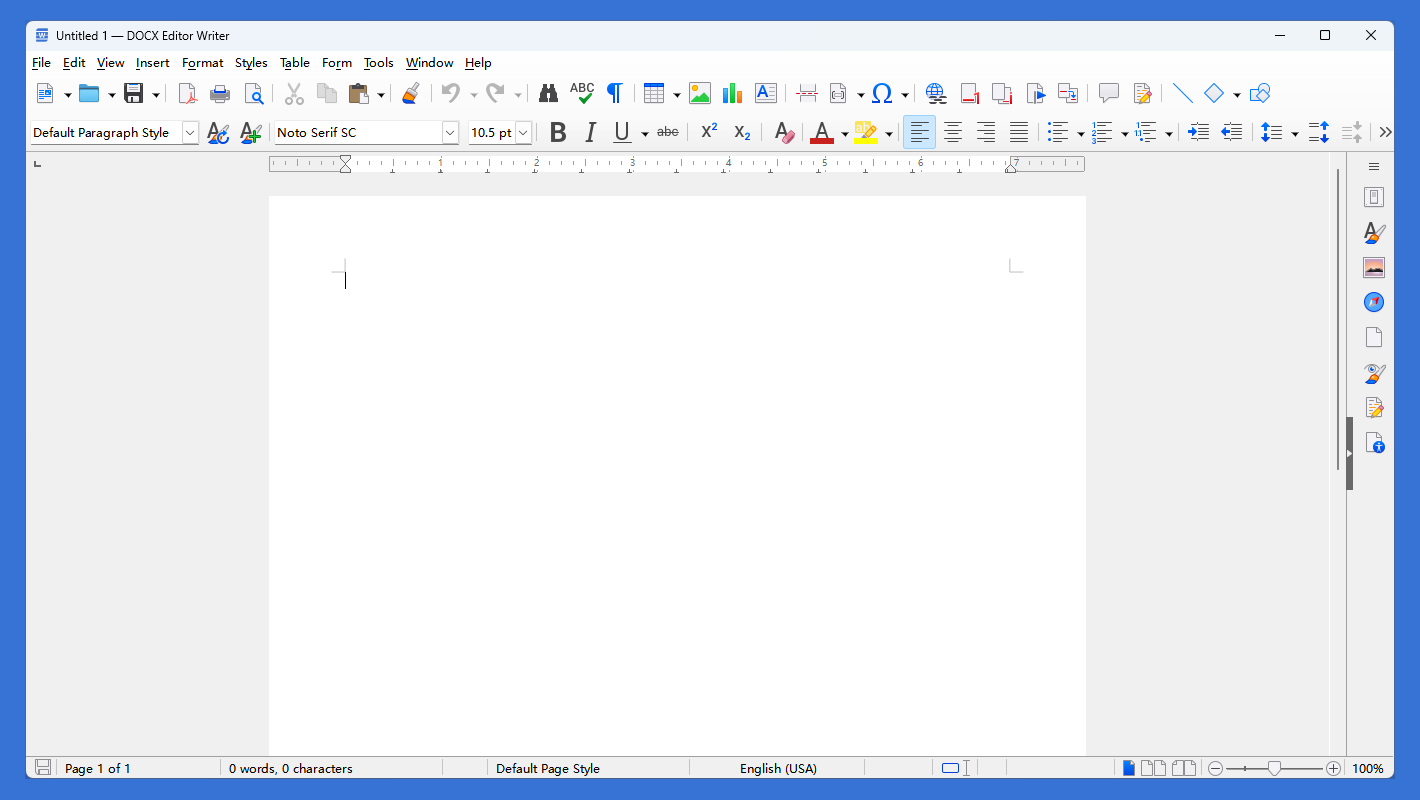Expand the paragraph style dropdown
This screenshot has height=800, width=1420.
(190, 132)
